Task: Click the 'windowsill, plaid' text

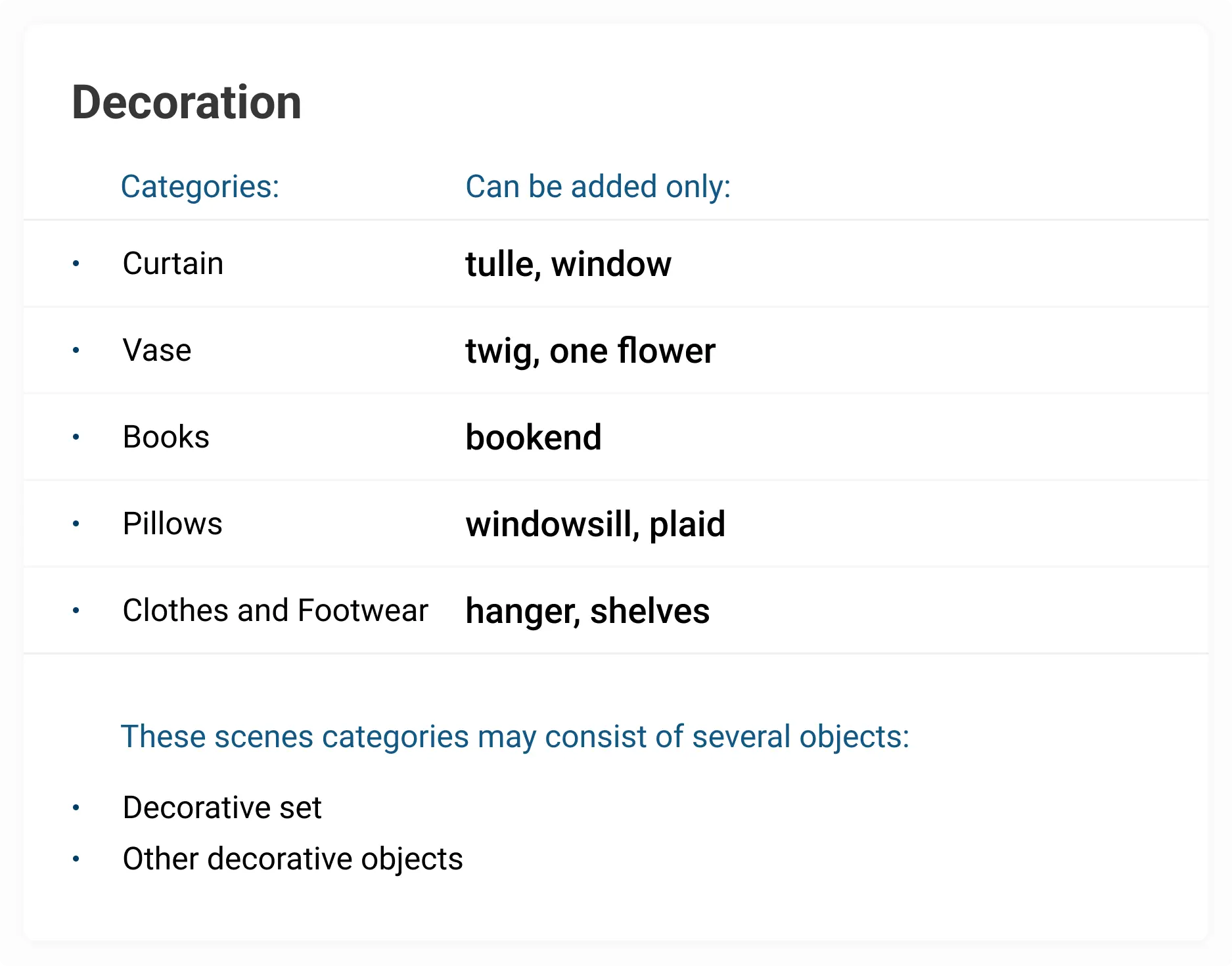Action: tap(595, 524)
